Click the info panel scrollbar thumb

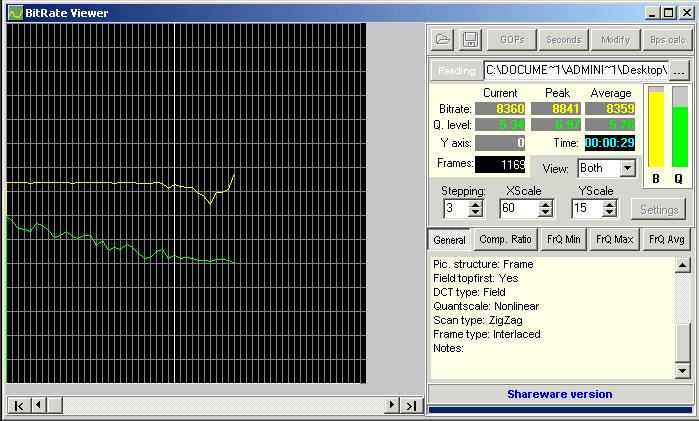(683, 343)
